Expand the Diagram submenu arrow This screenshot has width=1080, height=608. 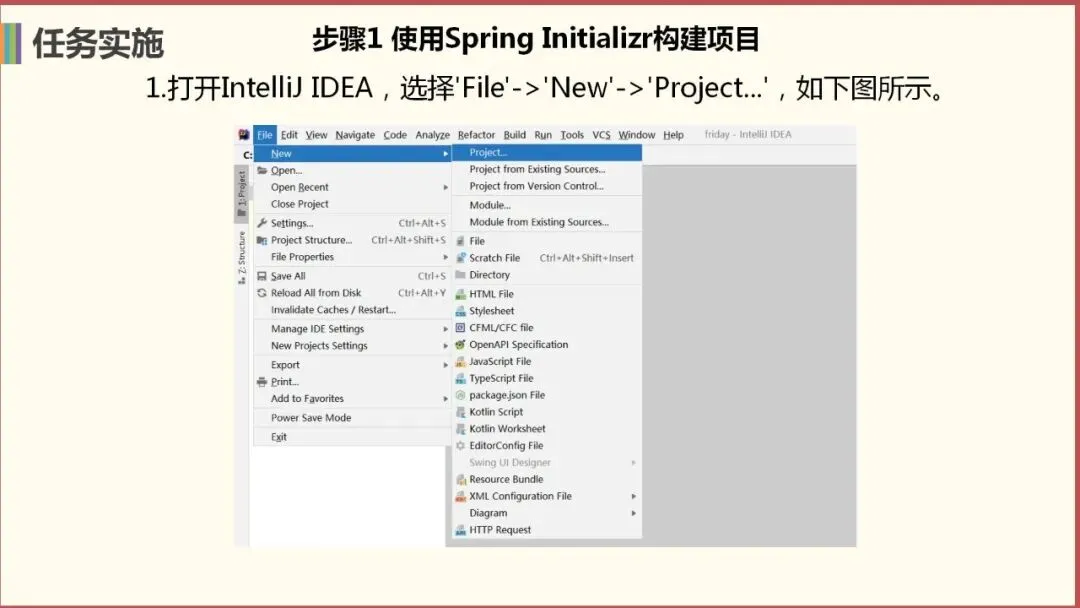[x=634, y=513]
